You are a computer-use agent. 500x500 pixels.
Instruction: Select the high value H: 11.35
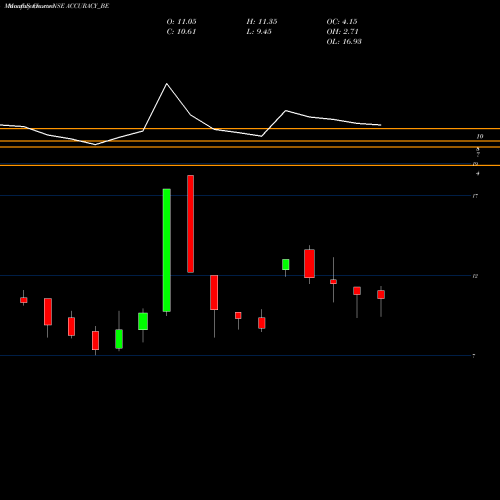point(262,22)
